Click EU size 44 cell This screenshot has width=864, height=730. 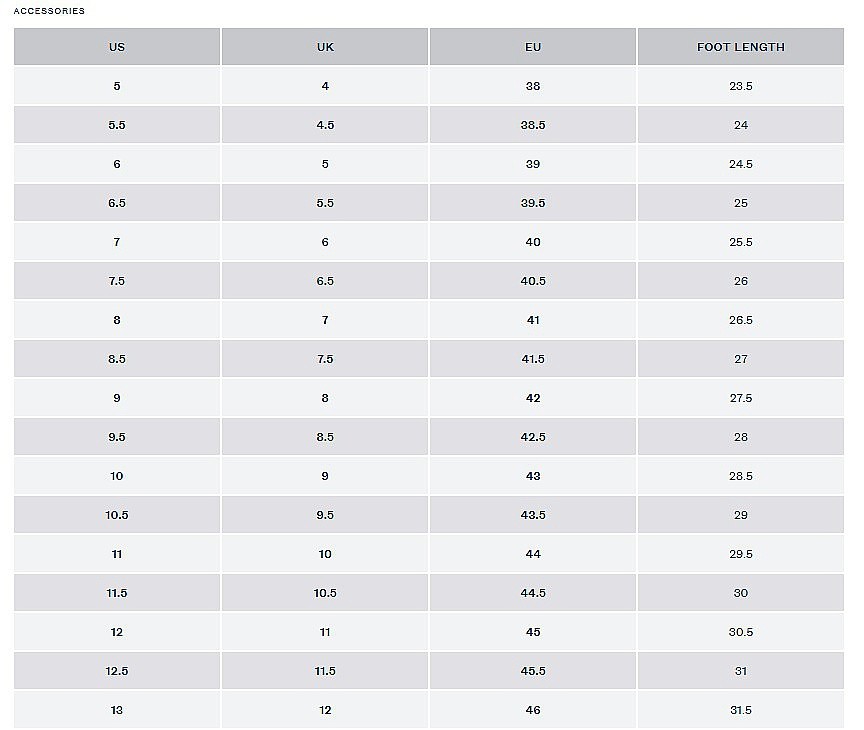533,554
